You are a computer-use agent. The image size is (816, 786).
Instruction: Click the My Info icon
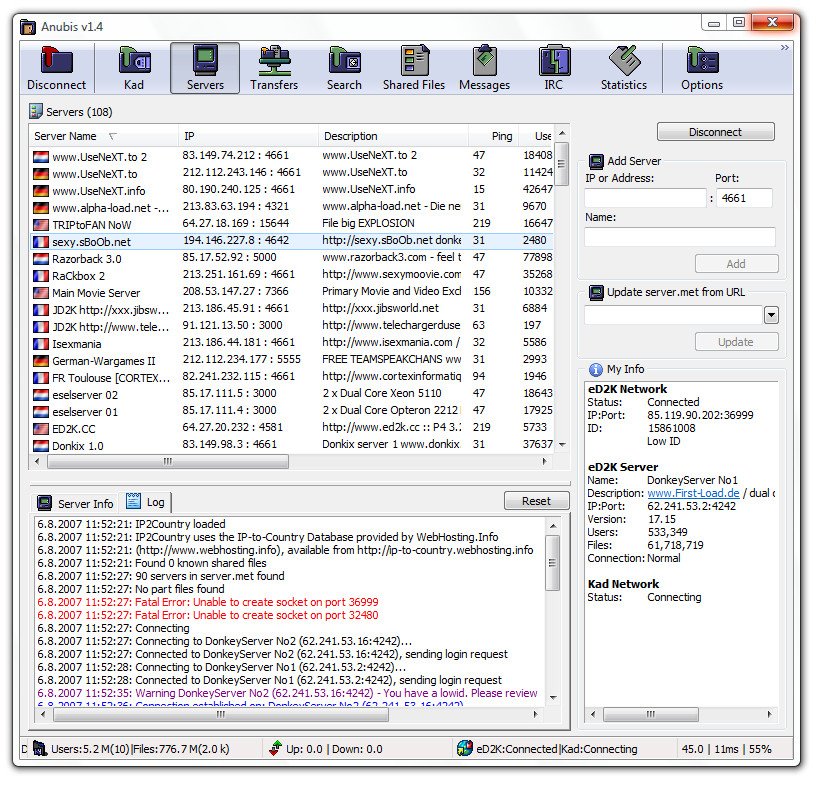tap(595, 370)
